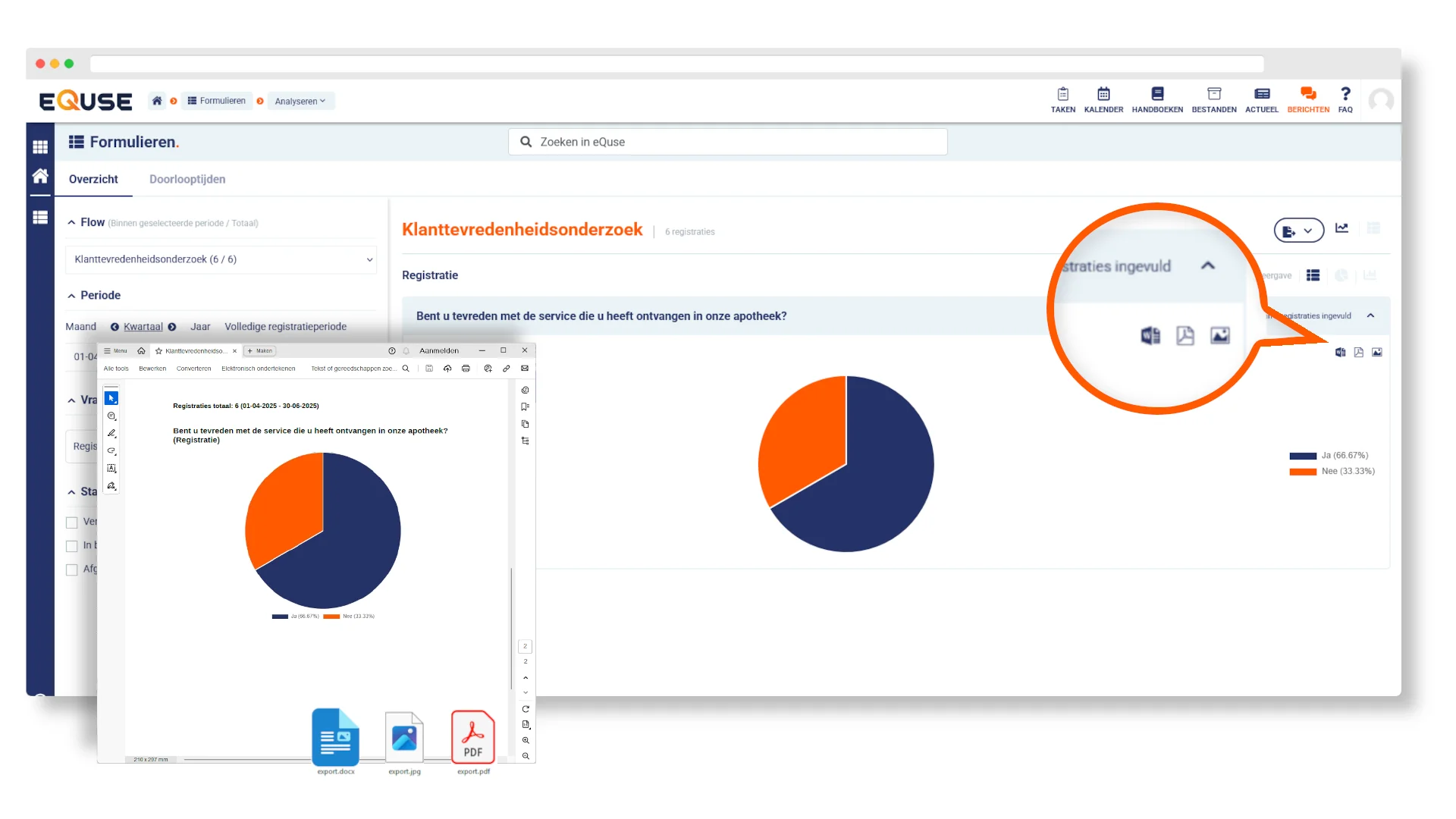Select the Jaar period option
The image size is (1456, 819).
click(x=200, y=327)
